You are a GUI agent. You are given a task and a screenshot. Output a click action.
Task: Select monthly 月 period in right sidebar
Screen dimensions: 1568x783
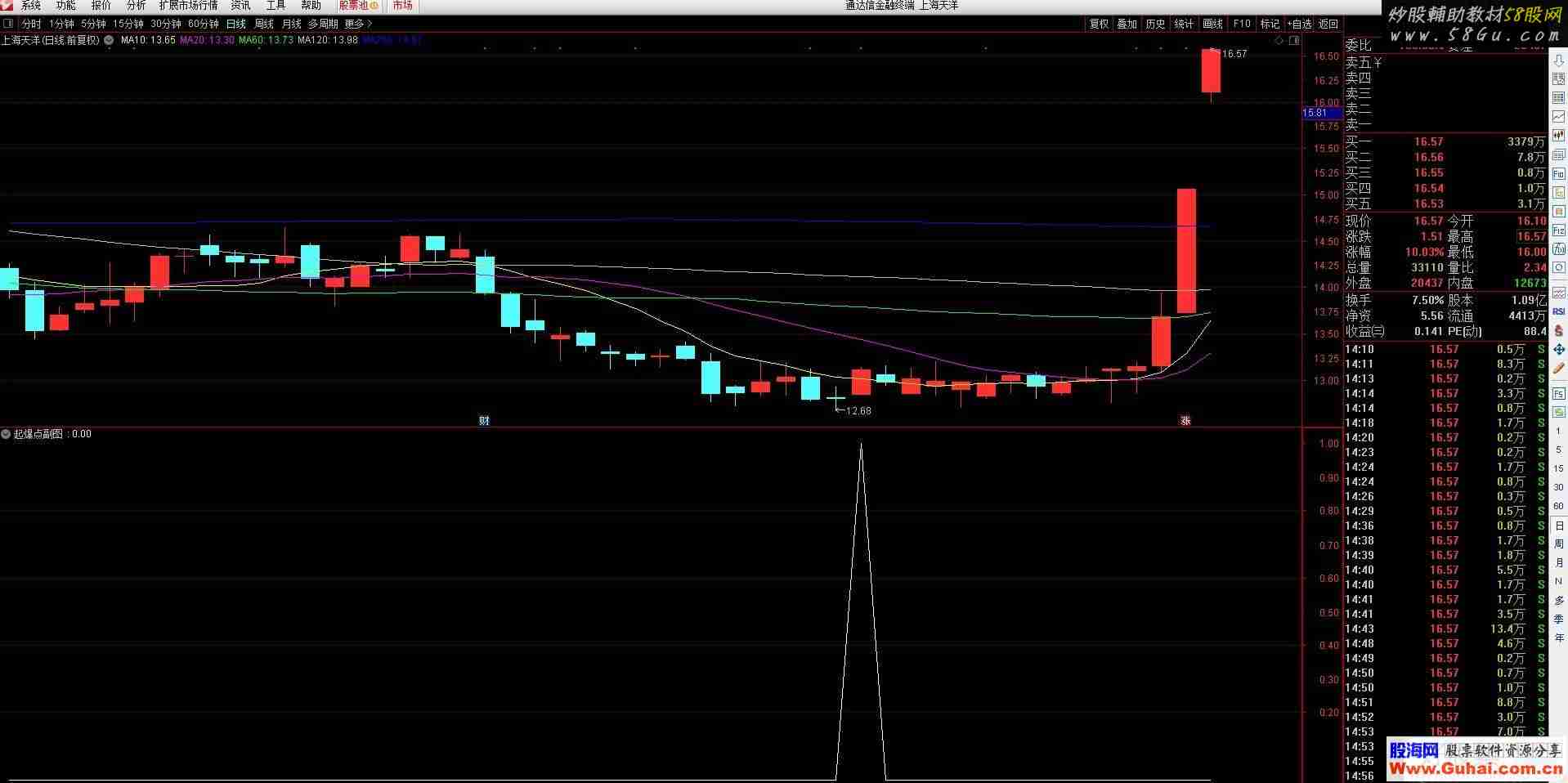click(1558, 562)
